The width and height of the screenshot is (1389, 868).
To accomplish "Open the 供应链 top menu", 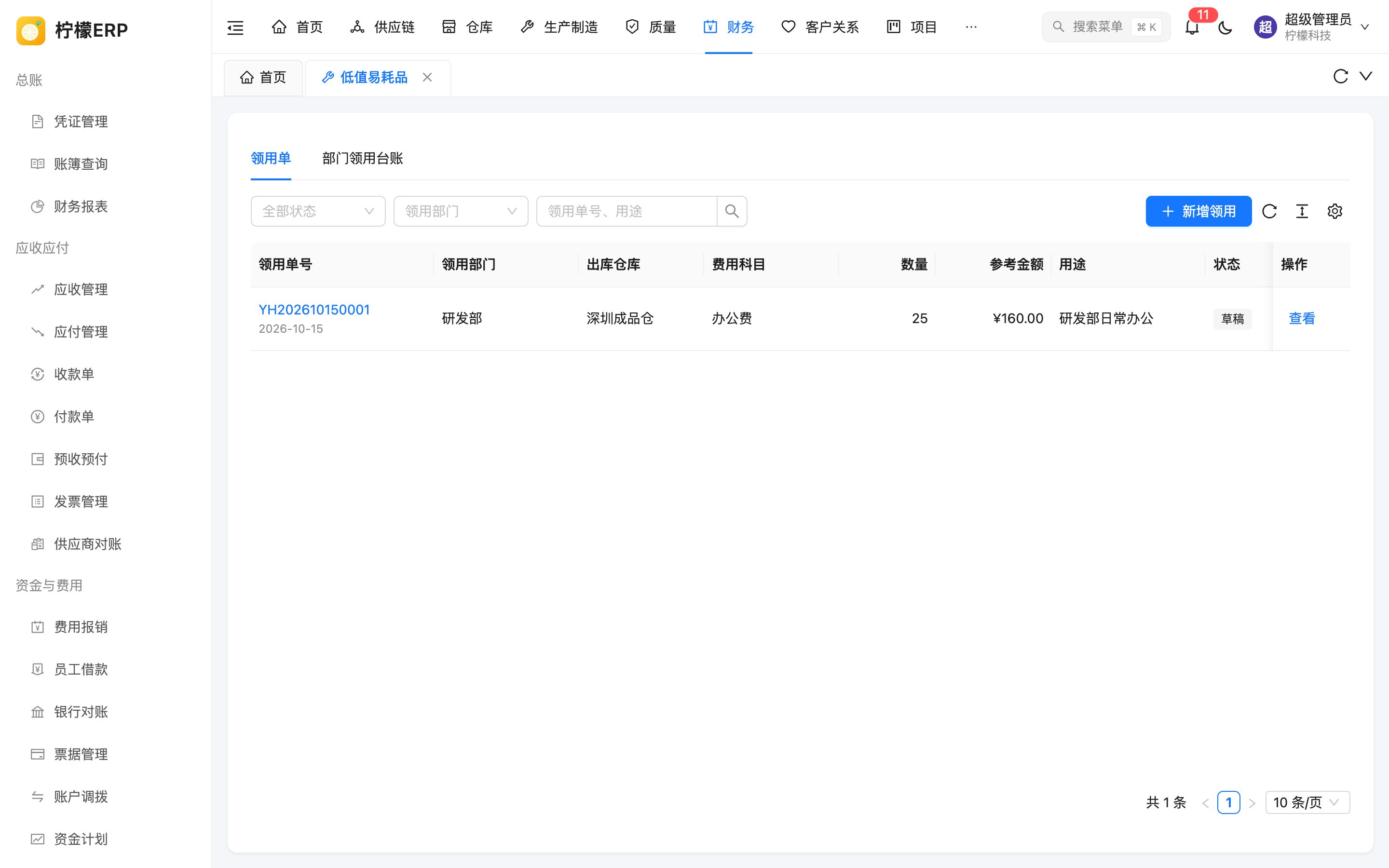I will pyautogui.click(x=382, y=27).
